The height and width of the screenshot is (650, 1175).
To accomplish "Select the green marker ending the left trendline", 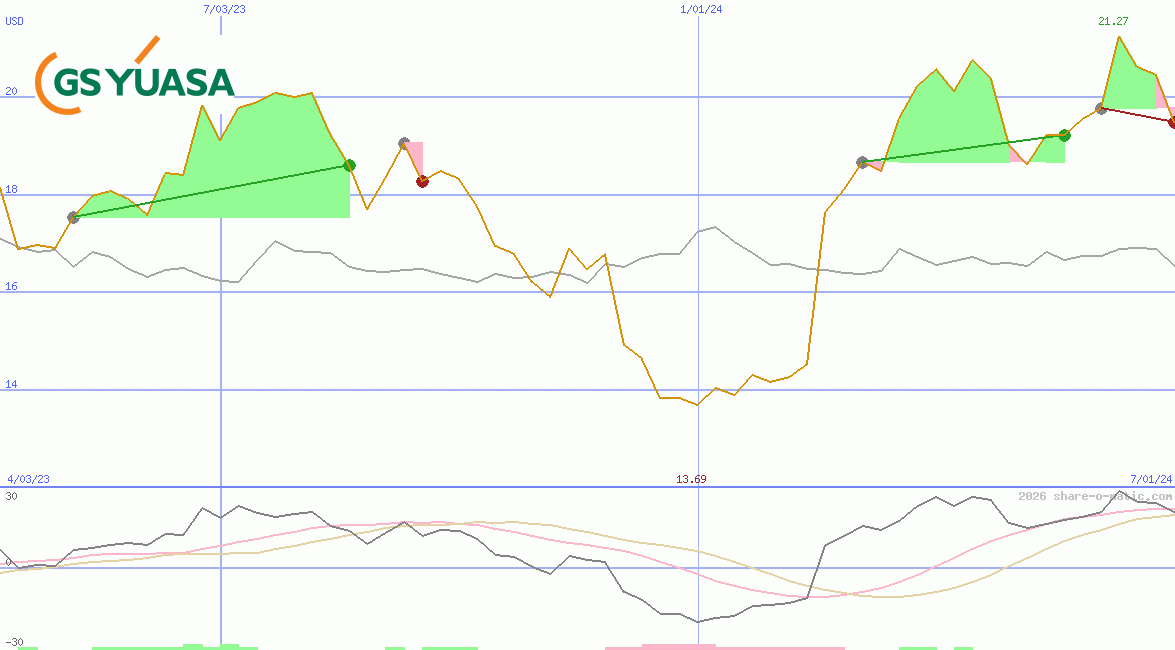I will pos(349,166).
